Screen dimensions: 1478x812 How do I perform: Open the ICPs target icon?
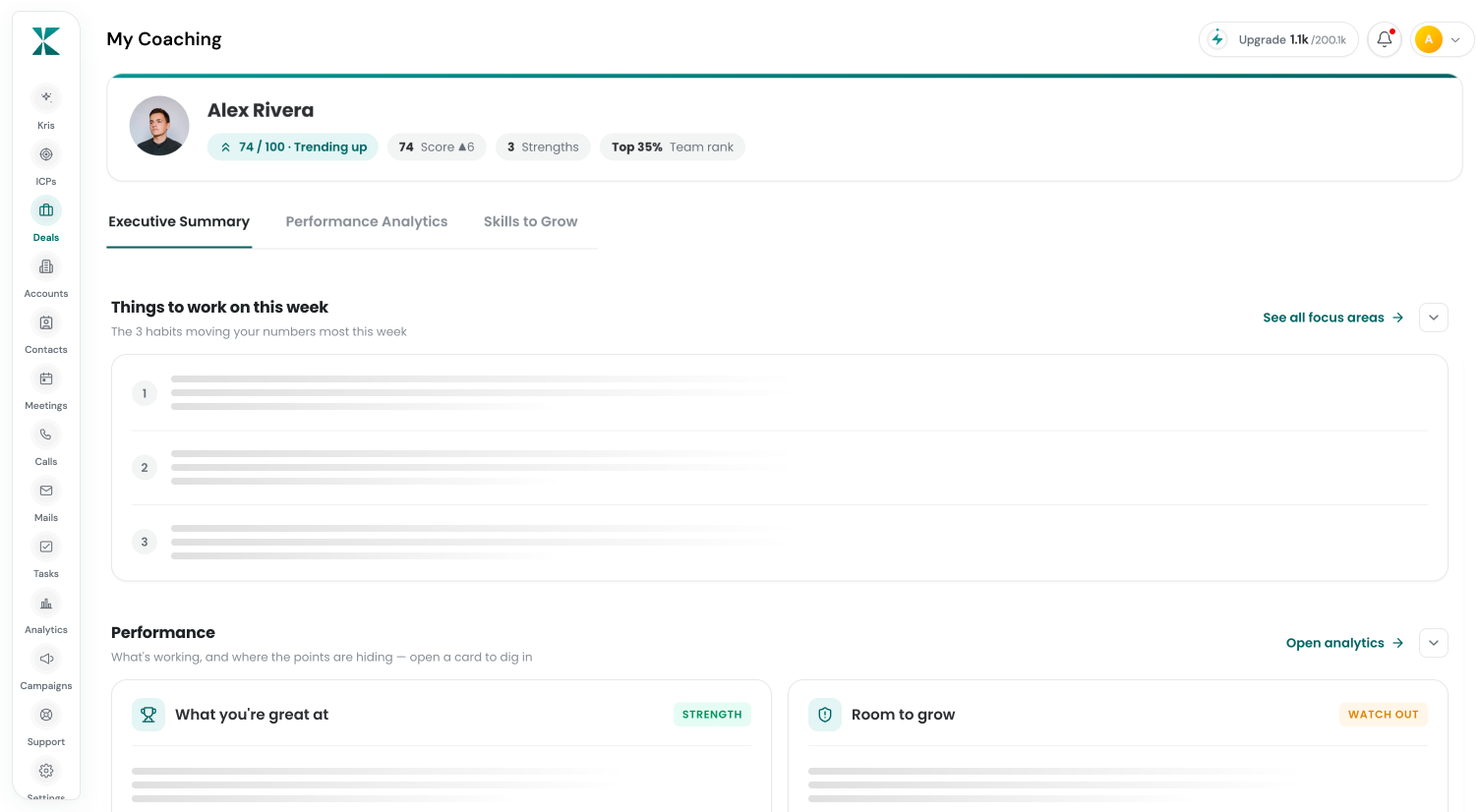point(46,154)
